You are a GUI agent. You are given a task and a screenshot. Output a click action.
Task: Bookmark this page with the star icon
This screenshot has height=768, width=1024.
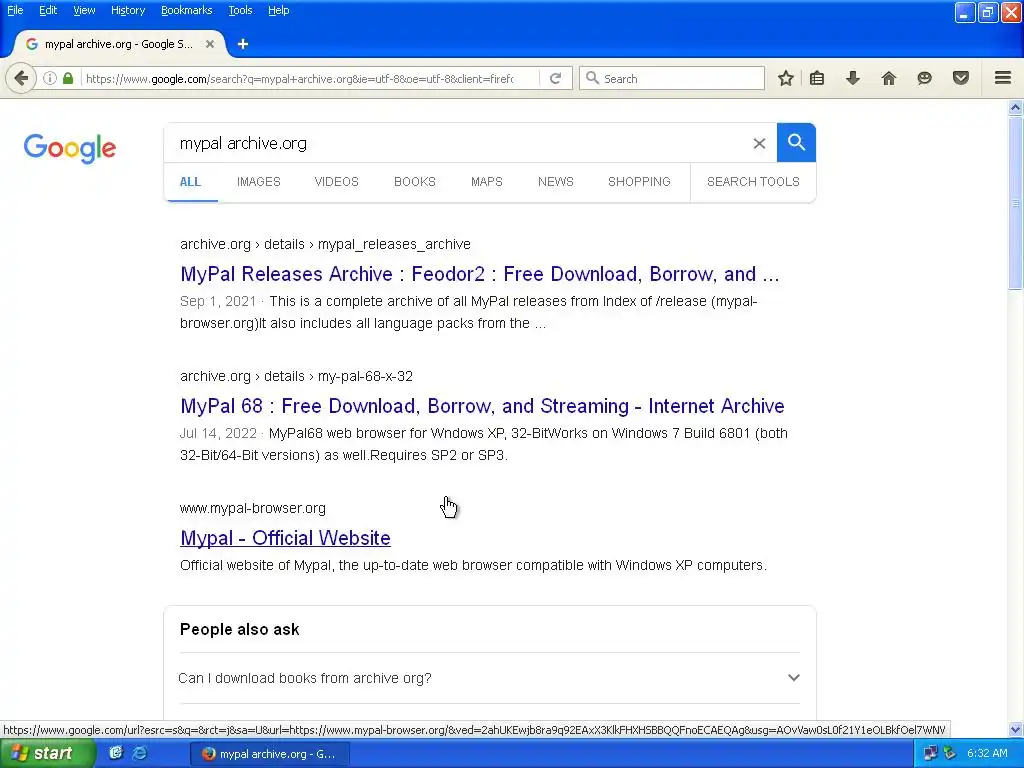[786, 78]
